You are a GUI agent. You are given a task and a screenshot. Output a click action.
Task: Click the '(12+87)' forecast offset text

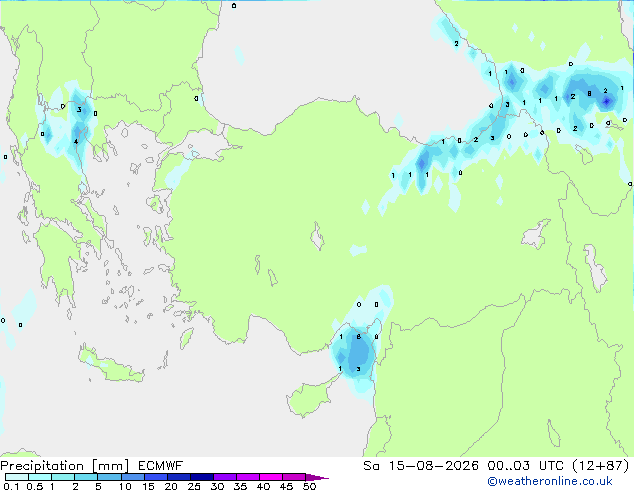pos(601,466)
